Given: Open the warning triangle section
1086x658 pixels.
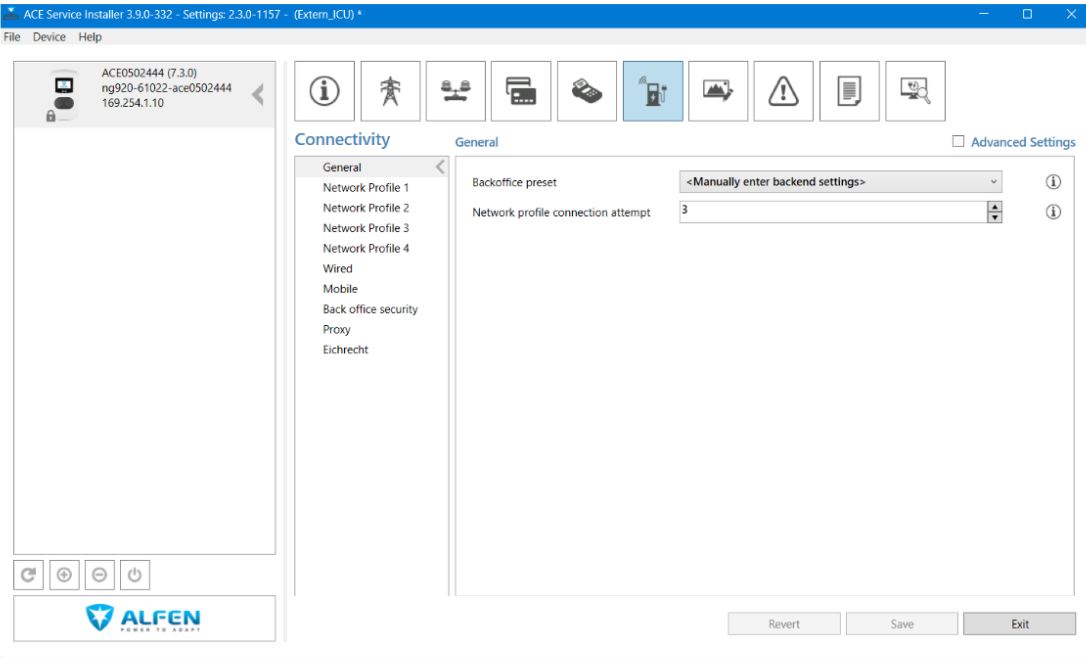Looking at the screenshot, I should click(783, 91).
